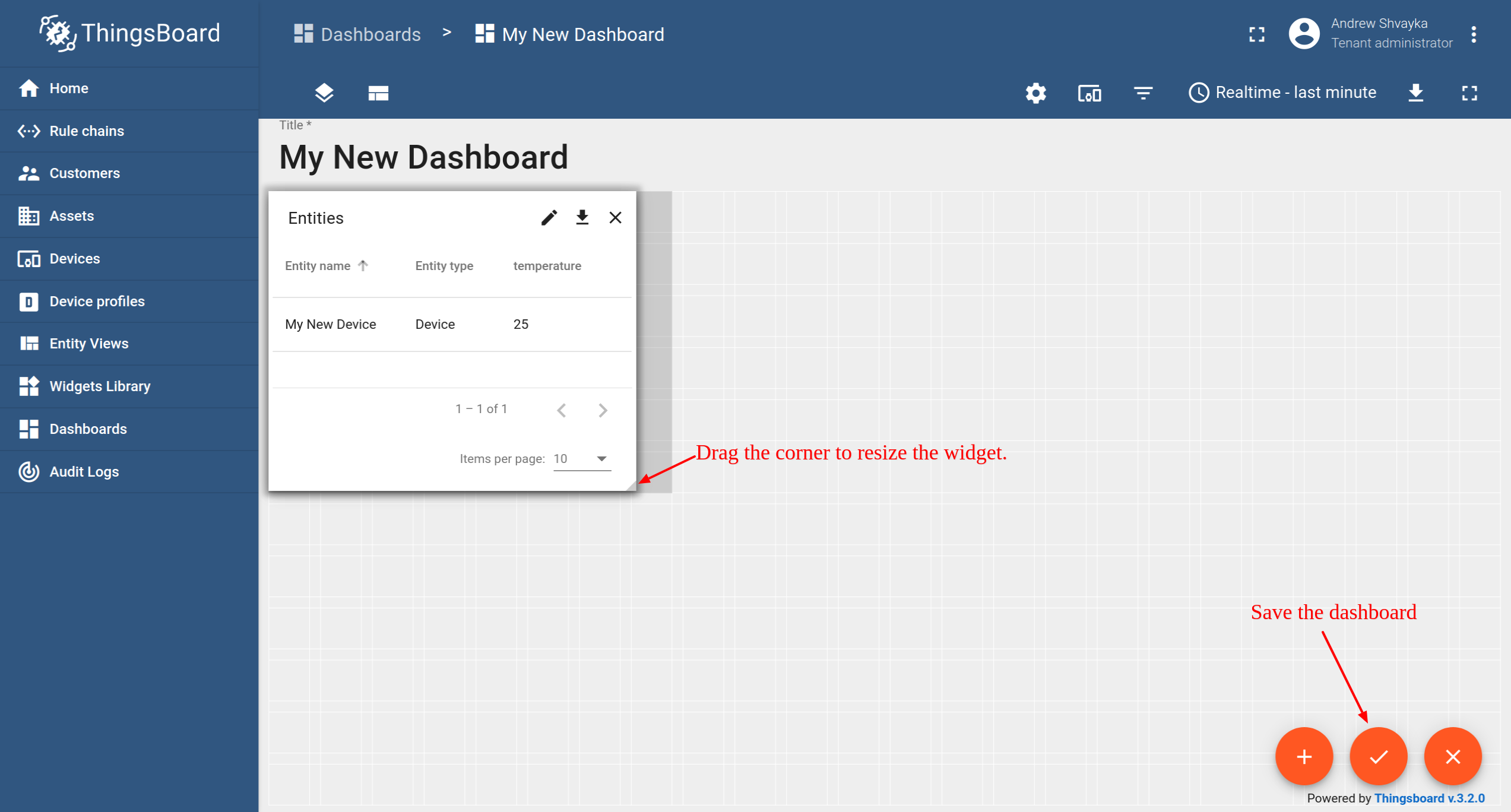This screenshot has height=812, width=1511.
Task: Toggle the top header fullscreen icon
Action: [1256, 34]
